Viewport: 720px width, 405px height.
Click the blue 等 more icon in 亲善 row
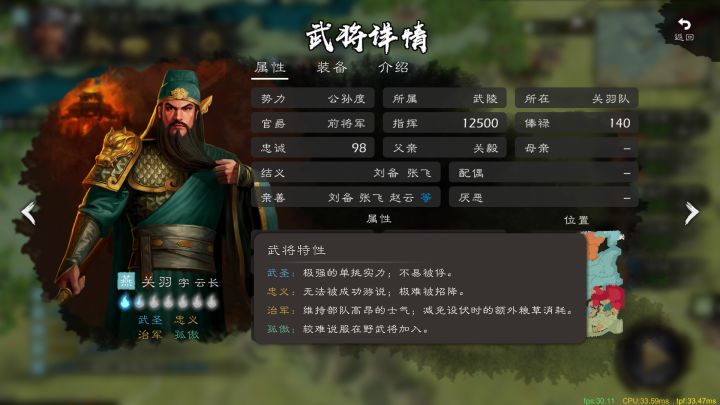click(x=427, y=197)
